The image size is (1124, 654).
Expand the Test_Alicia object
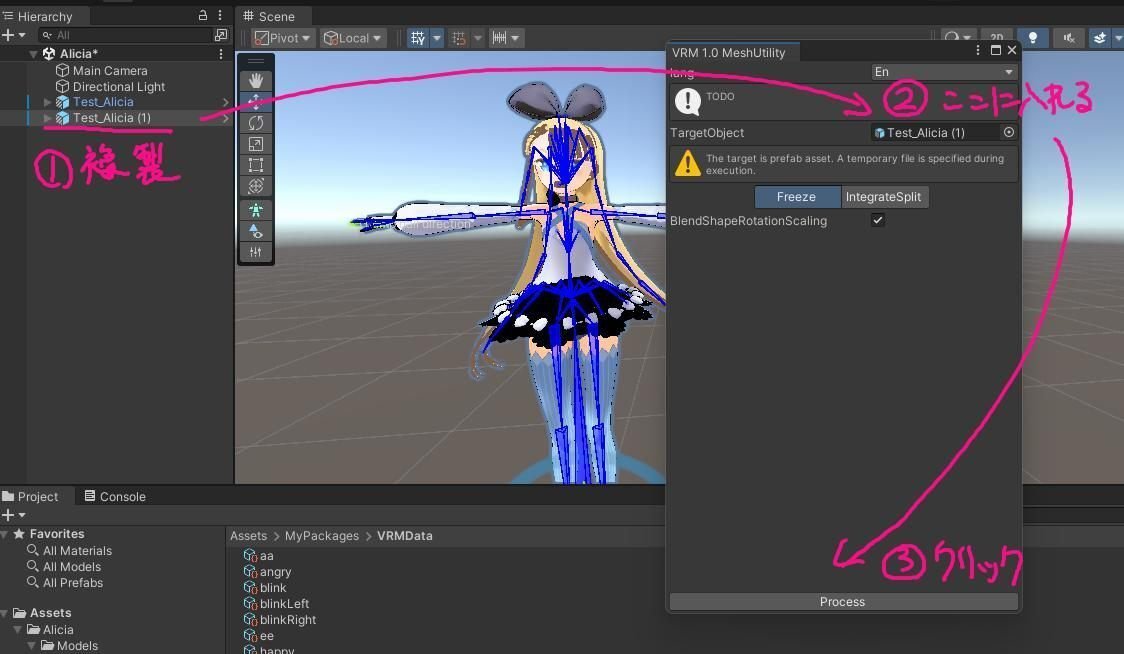point(47,102)
